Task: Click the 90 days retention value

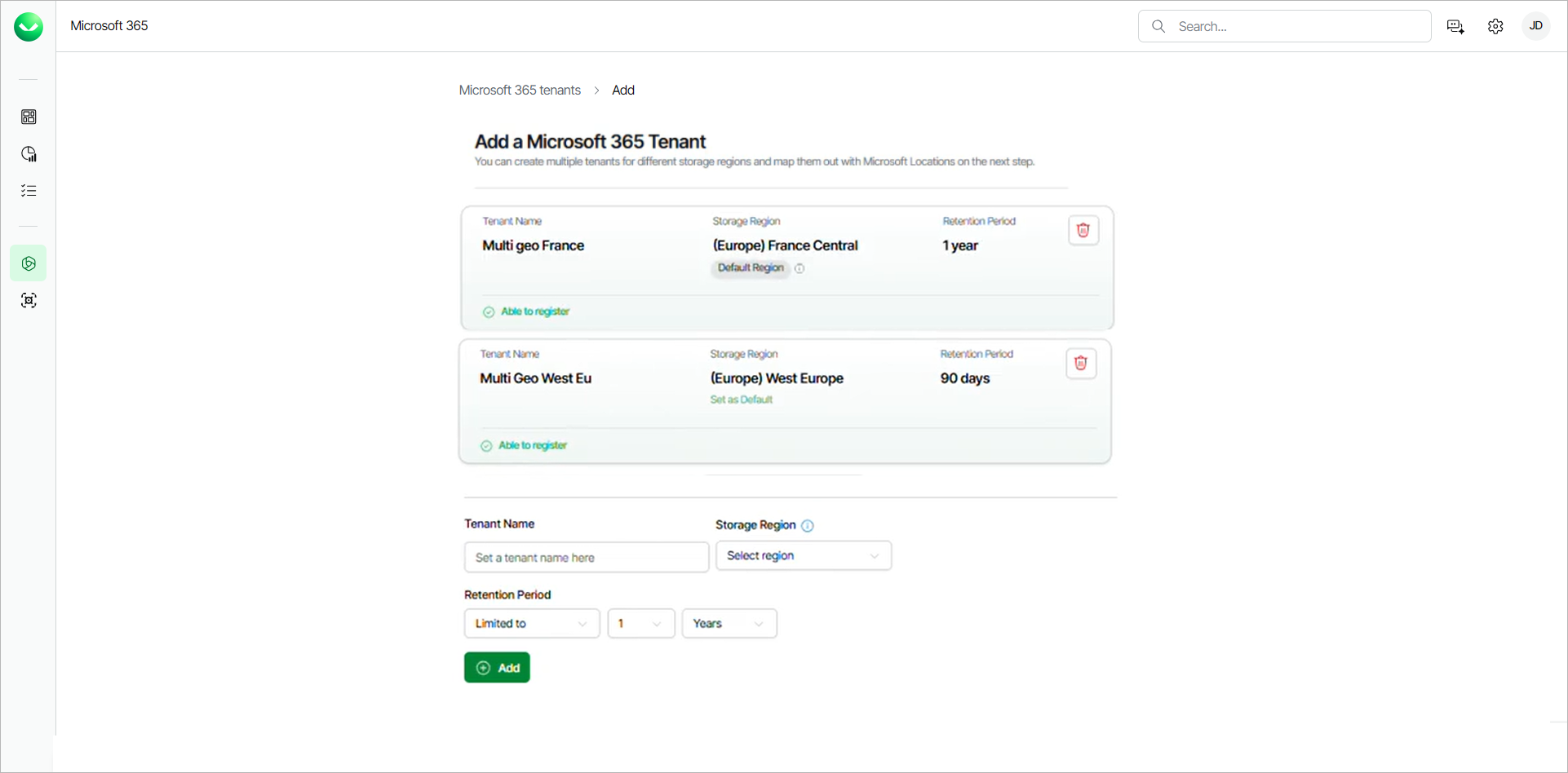Action: (965, 378)
